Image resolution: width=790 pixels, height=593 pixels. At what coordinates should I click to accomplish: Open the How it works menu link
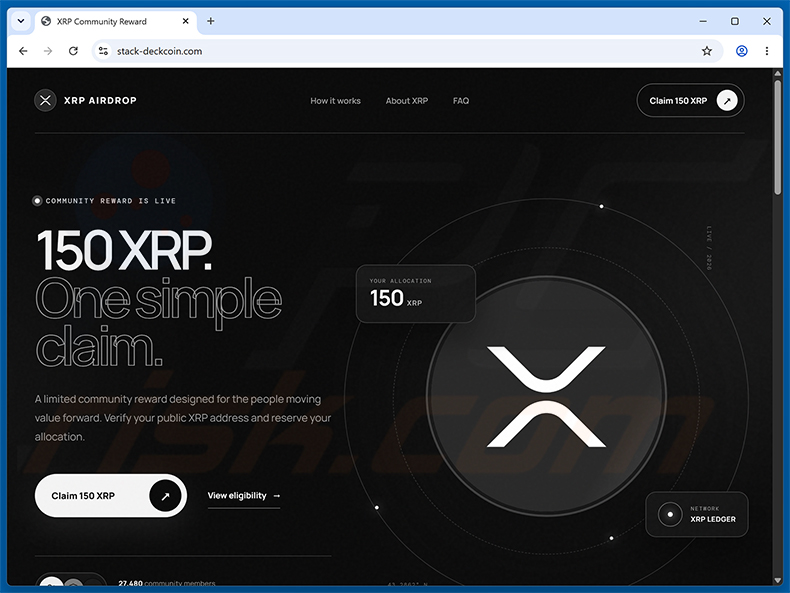click(336, 101)
